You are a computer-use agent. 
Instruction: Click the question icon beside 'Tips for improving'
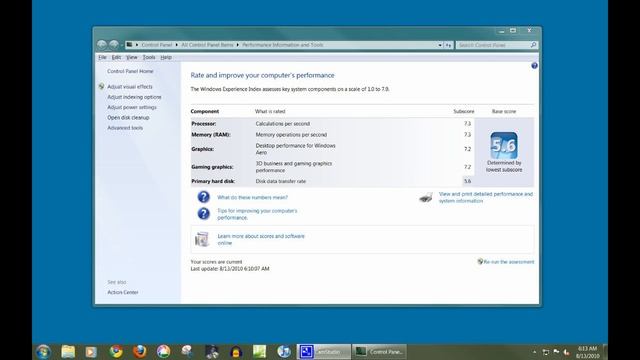tap(203, 213)
